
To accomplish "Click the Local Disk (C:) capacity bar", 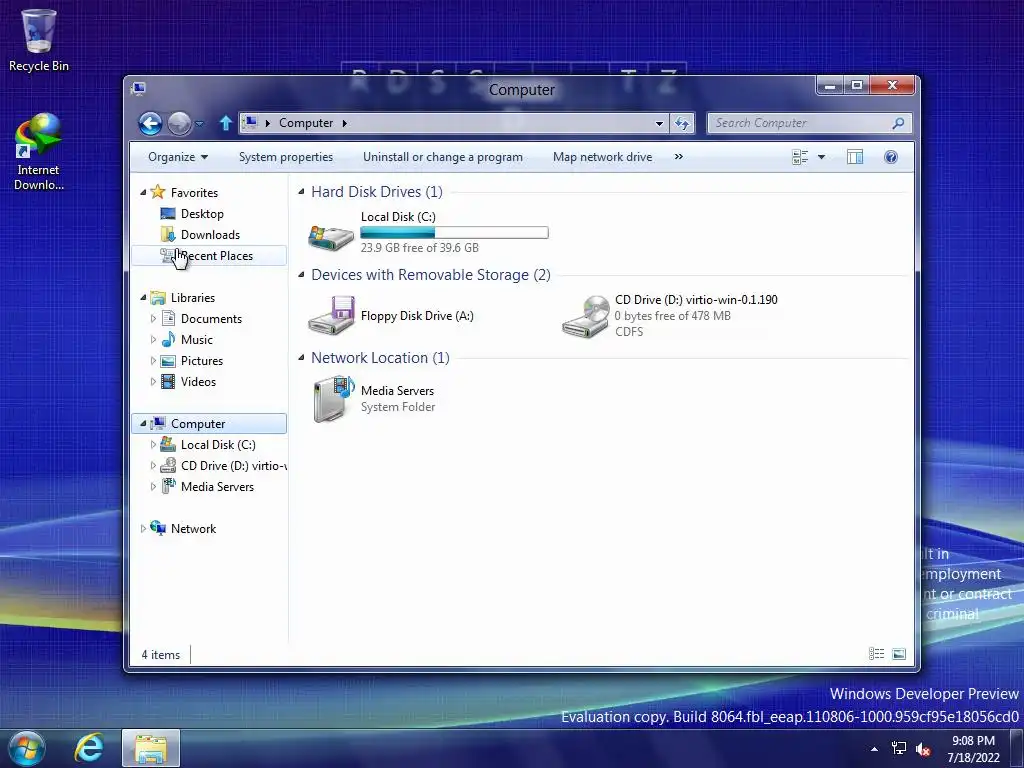I will pyautogui.click(x=455, y=232).
